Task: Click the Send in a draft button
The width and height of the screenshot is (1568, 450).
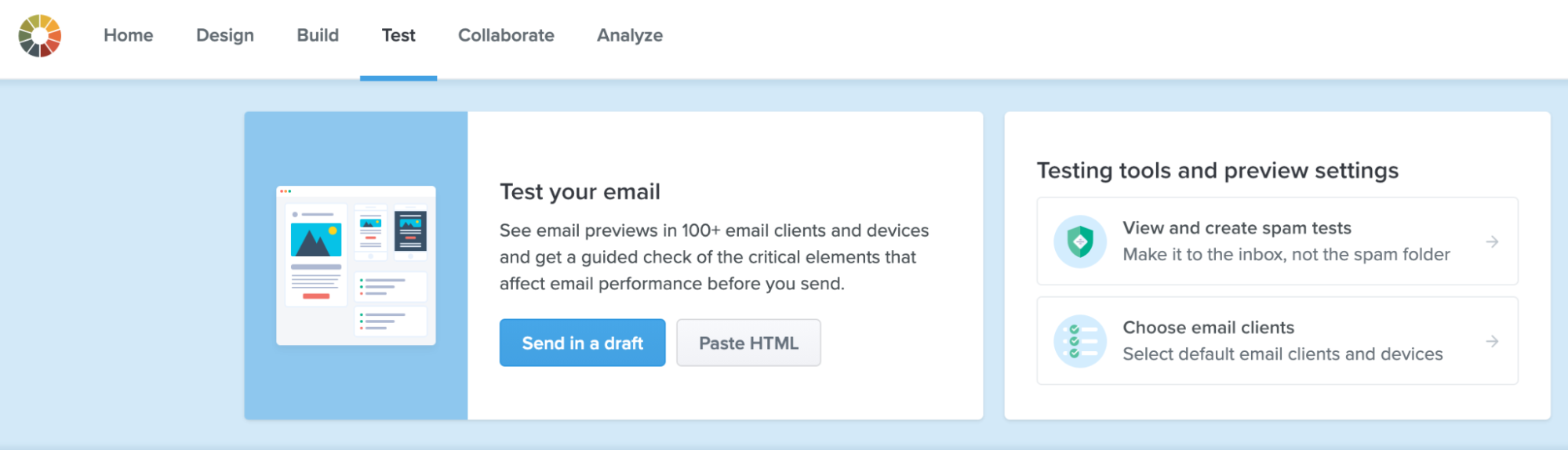Action: [583, 343]
